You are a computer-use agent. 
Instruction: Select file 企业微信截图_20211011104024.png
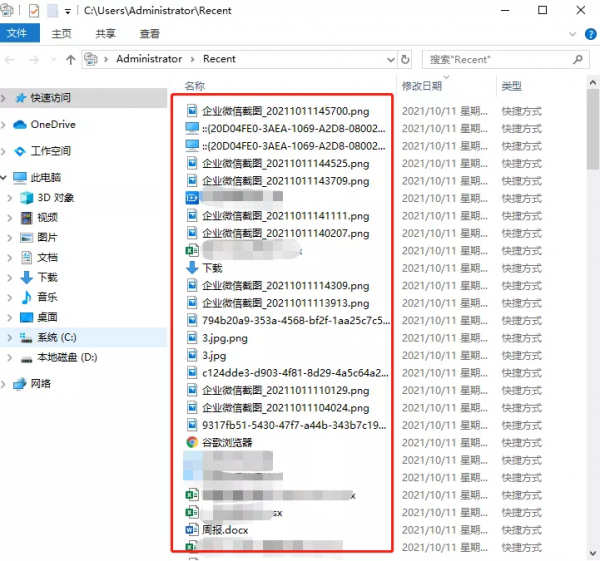pos(285,408)
